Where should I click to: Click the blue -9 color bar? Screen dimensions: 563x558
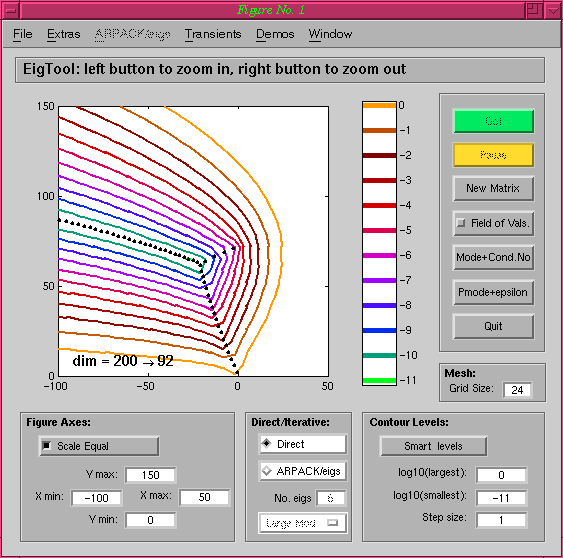[x=380, y=330]
